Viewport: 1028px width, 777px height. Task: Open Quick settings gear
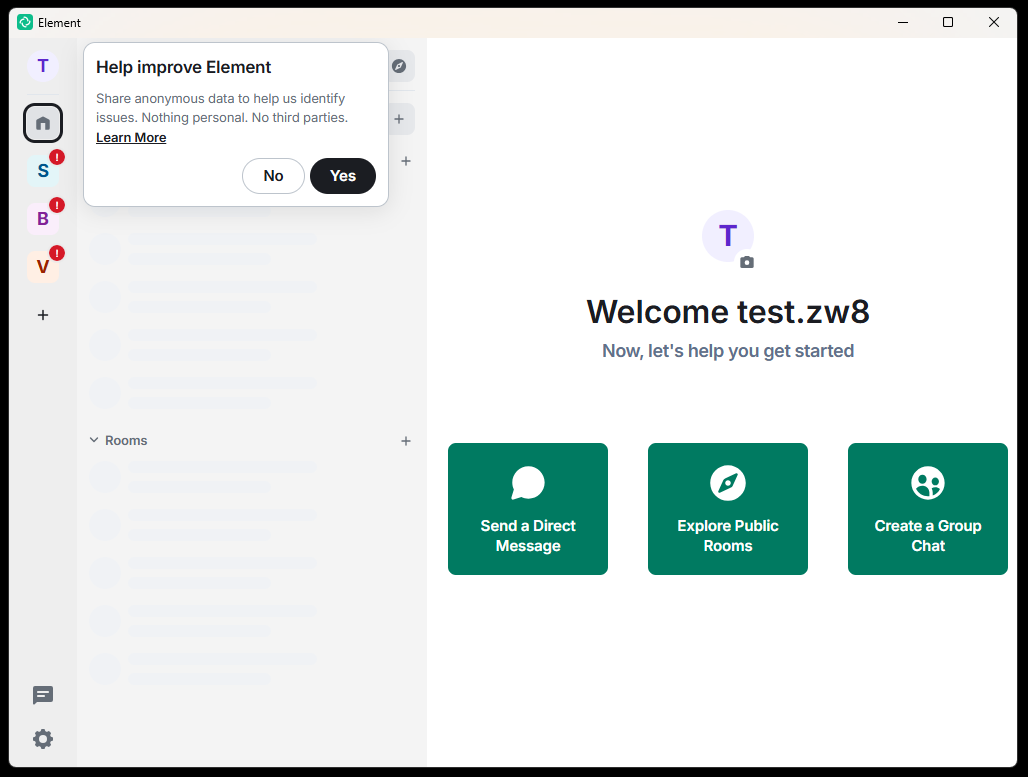43,739
